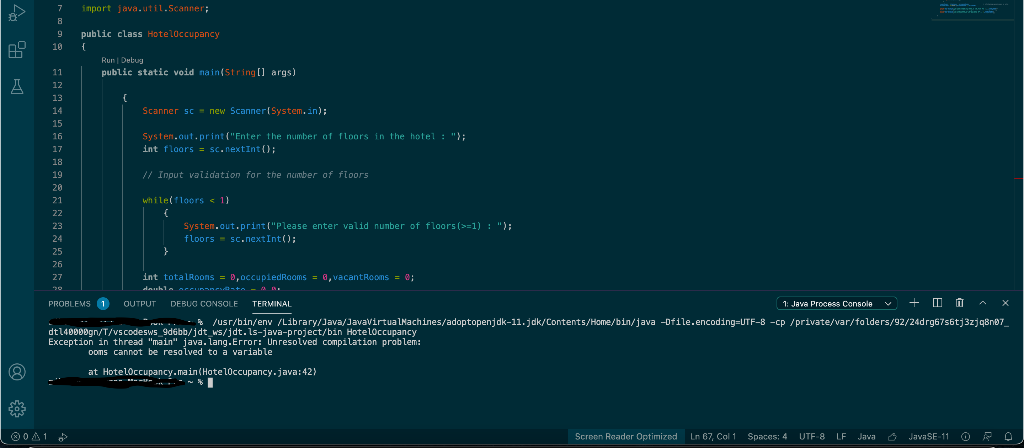Select language mode Java in status bar
This screenshot has width=1024, height=448.
point(867,436)
